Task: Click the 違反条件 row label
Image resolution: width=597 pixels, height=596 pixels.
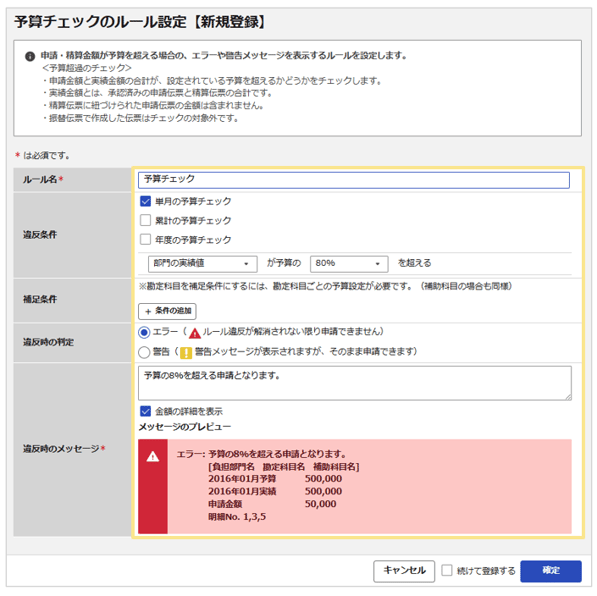Action: [40, 235]
